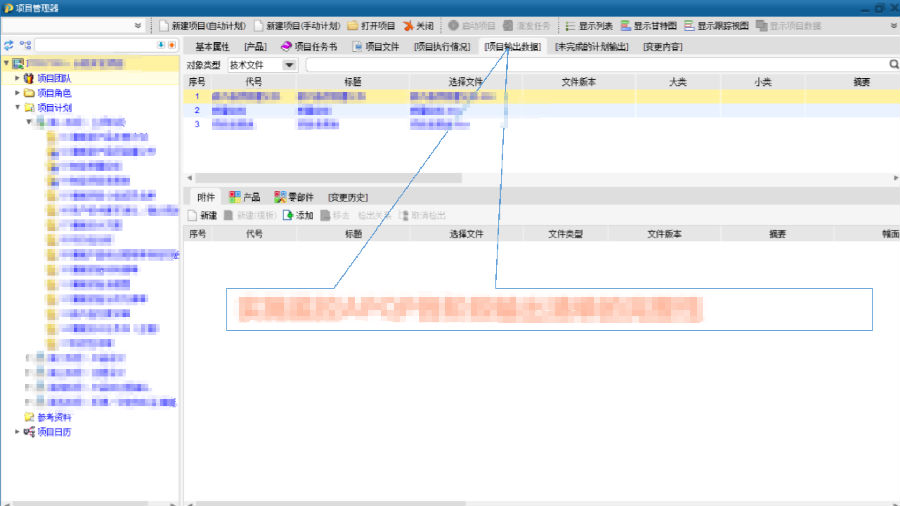
Task: Select row 1 in output data table
Action: click(x=542, y=96)
